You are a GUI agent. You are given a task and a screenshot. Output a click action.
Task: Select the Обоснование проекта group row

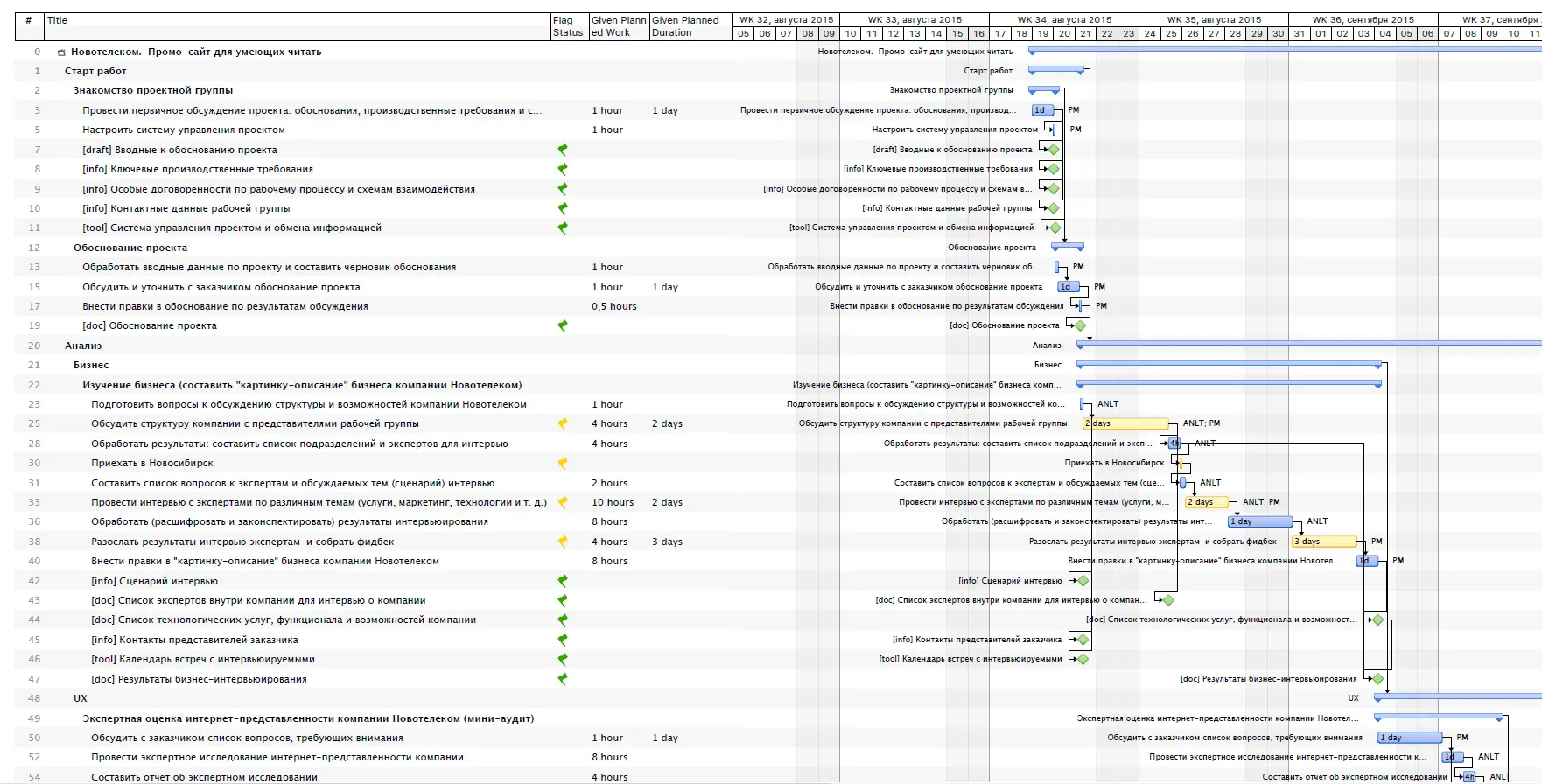point(130,248)
